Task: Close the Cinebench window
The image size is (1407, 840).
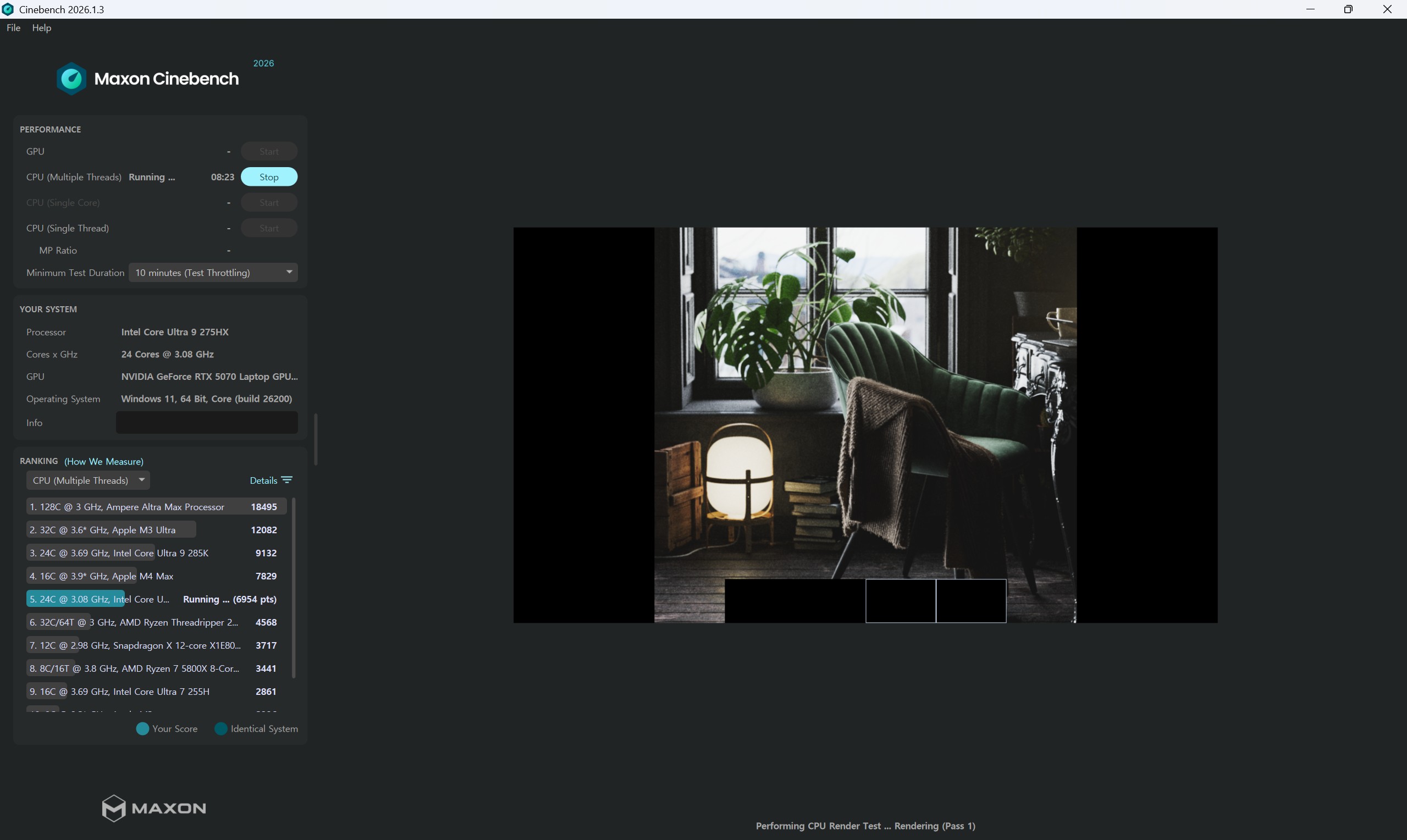Action: coord(1387,9)
